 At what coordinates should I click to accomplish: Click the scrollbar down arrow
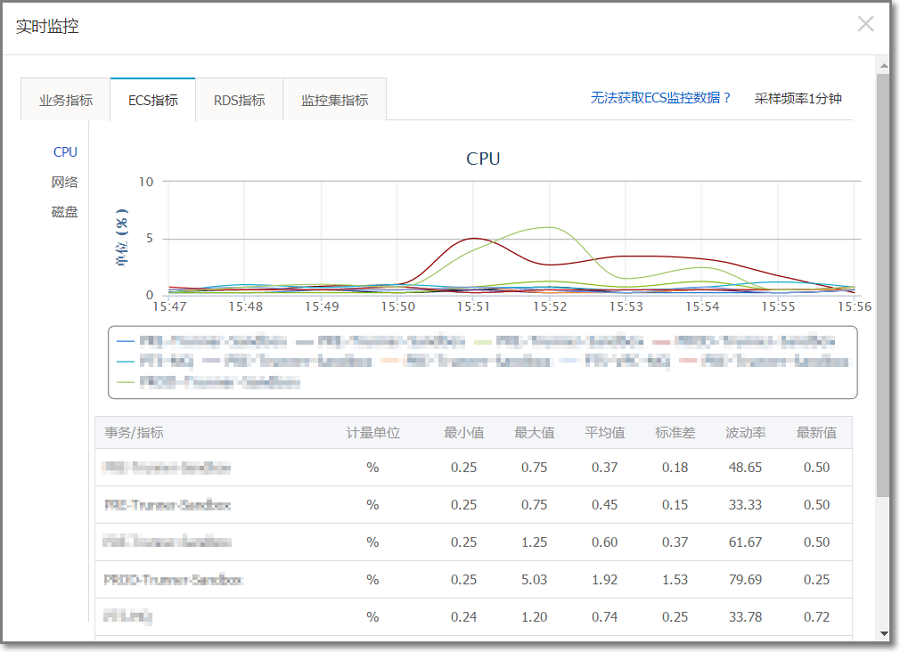click(x=883, y=634)
